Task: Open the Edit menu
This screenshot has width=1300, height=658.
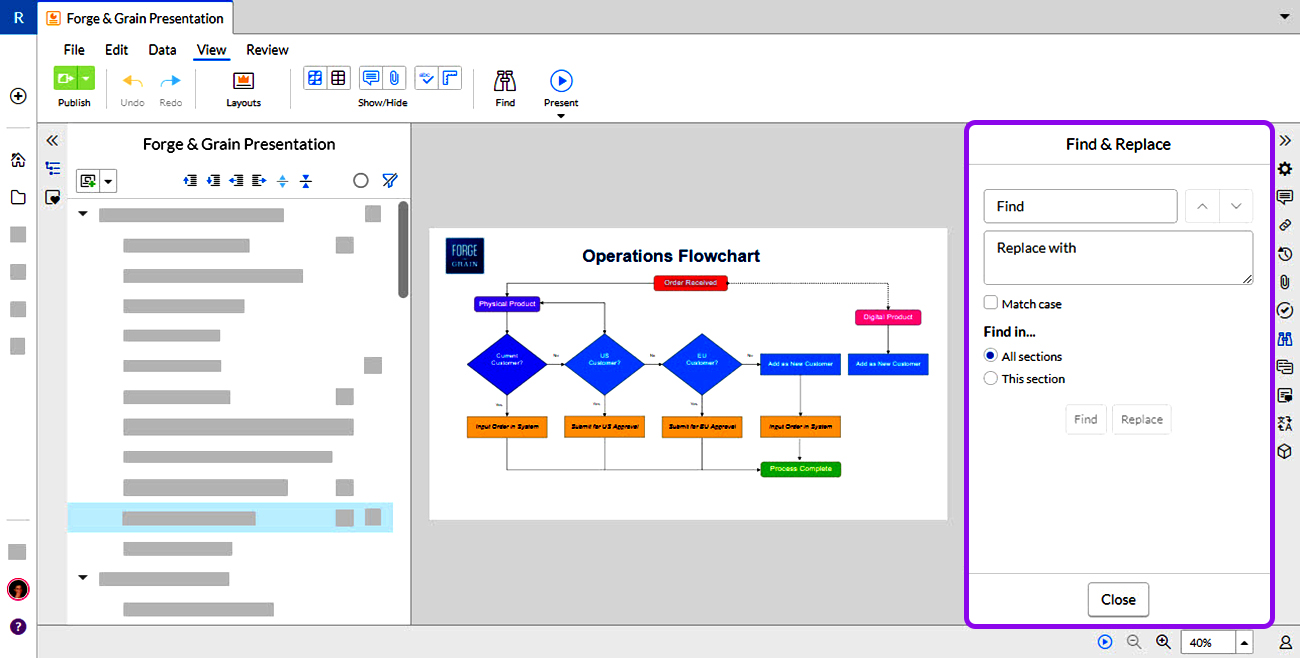Action: point(116,50)
